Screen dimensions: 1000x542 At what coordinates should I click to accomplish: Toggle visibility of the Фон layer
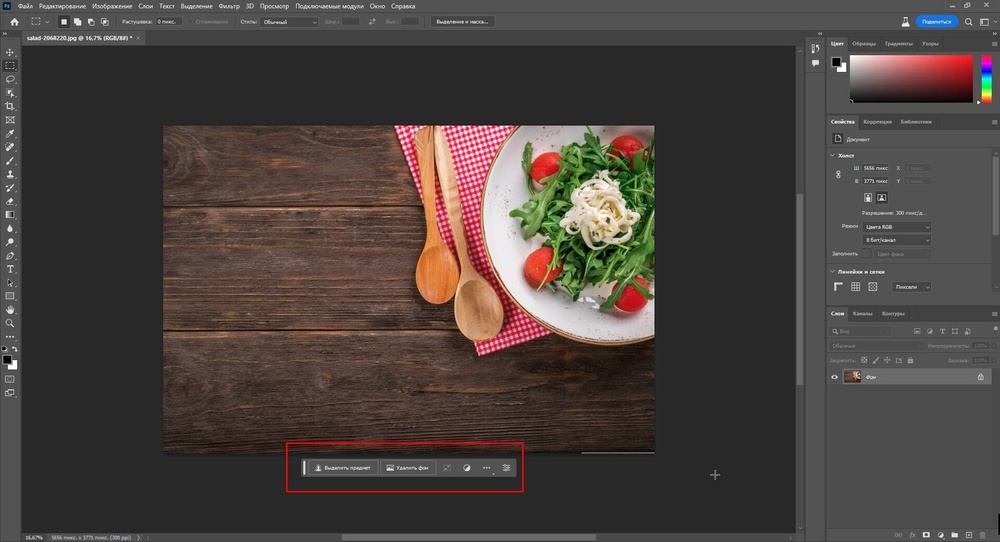[834, 377]
